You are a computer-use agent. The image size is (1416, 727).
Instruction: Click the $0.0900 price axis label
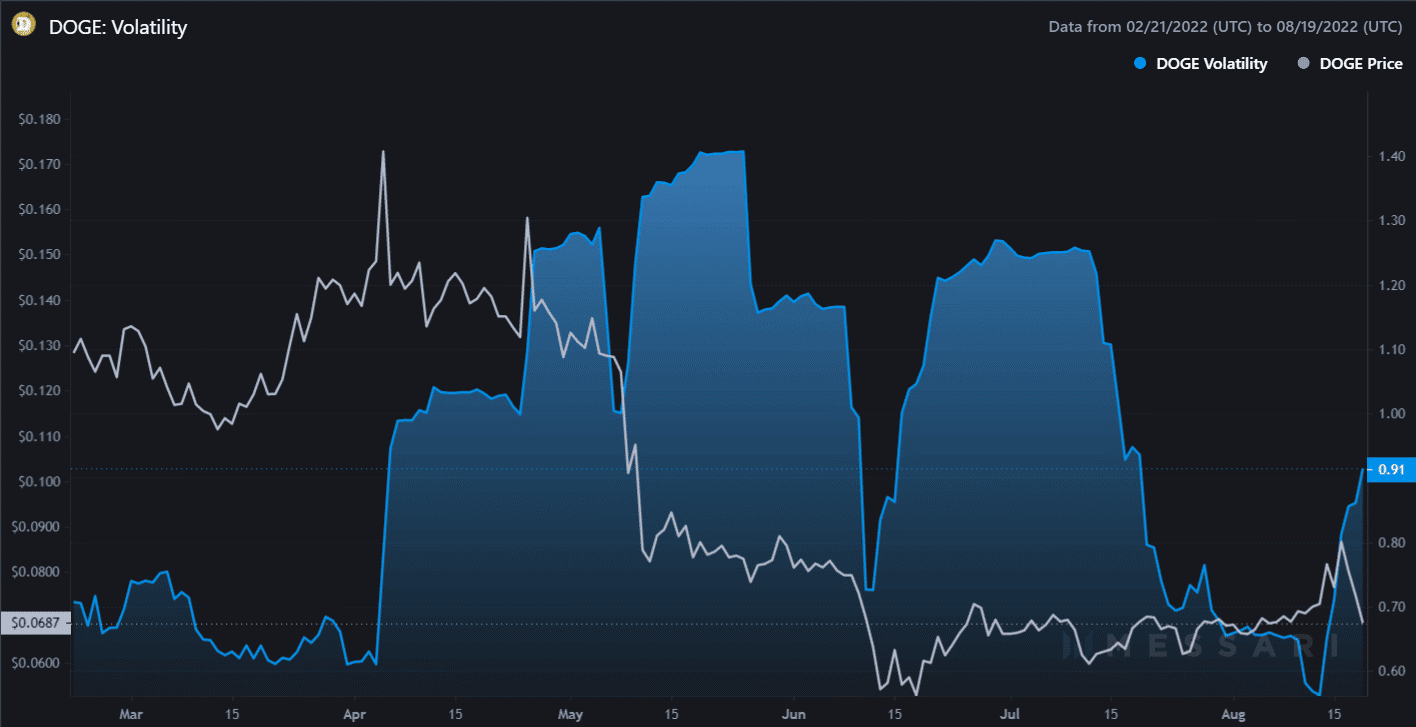pos(36,527)
